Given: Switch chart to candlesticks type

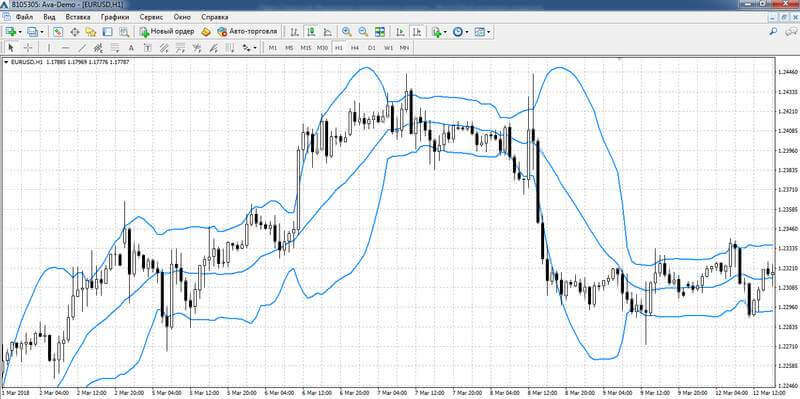Looking at the screenshot, I should 311,32.
